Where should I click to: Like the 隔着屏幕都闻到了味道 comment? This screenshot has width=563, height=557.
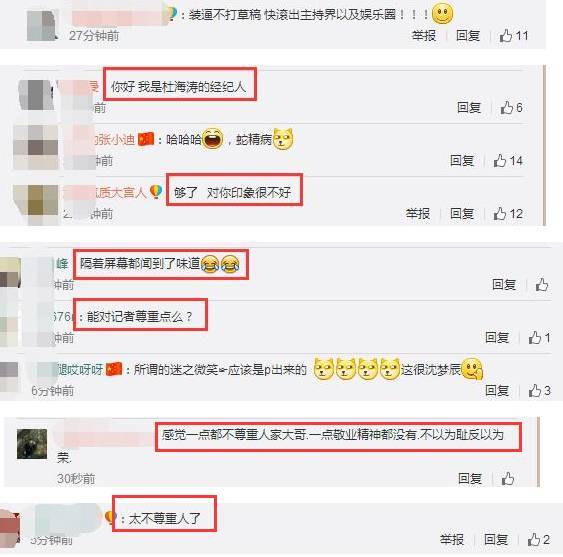click(x=542, y=284)
